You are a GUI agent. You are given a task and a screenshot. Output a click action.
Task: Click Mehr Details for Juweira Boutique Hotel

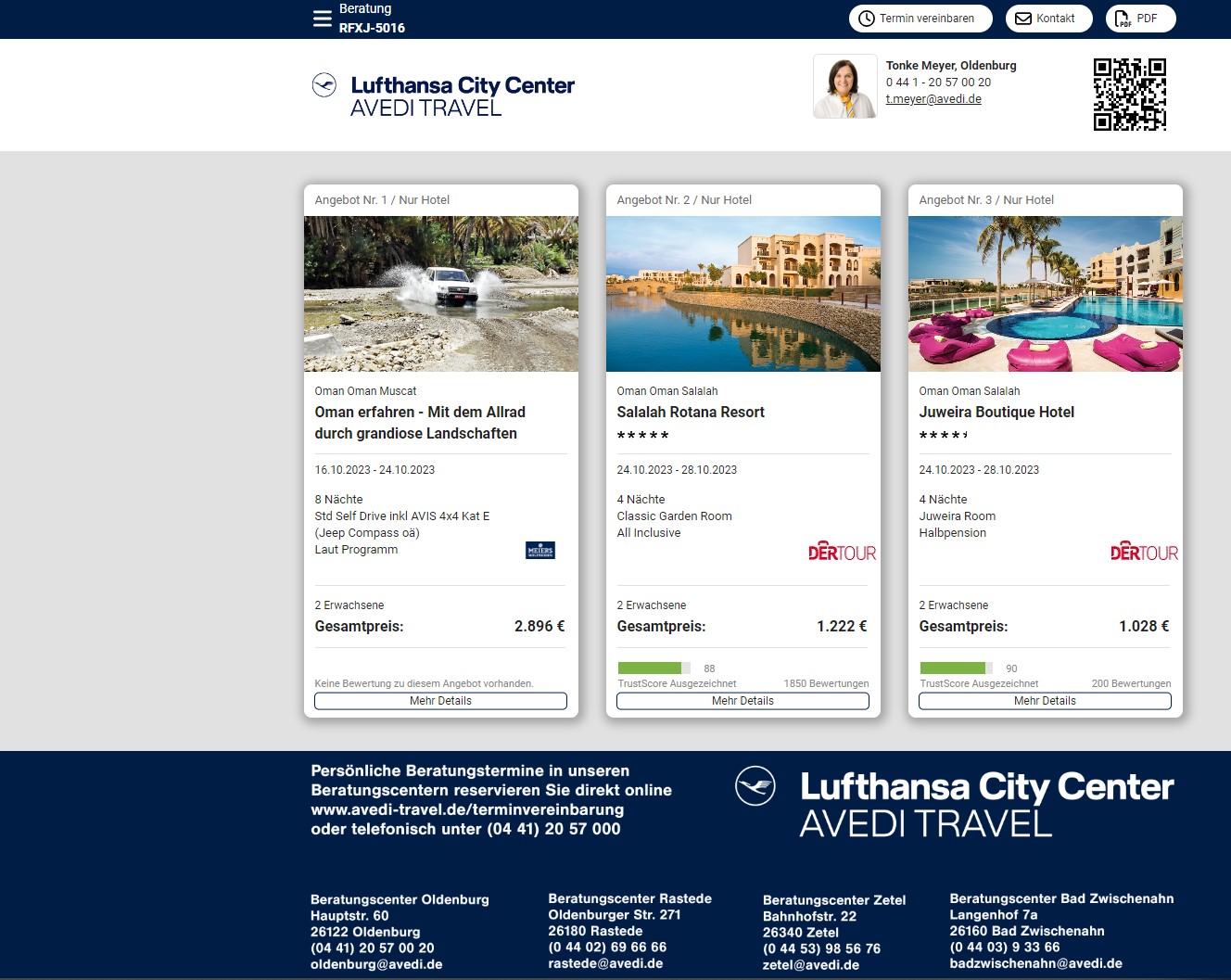[x=1045, y=701]
